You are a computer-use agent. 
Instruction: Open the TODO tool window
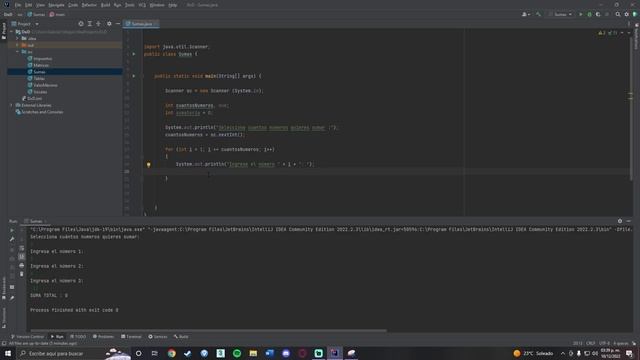click(x=78, y=337)
